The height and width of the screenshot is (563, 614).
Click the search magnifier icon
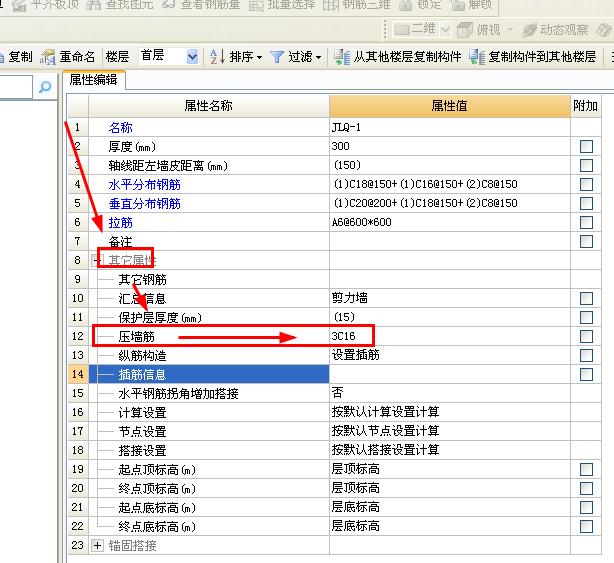point(45,87)
